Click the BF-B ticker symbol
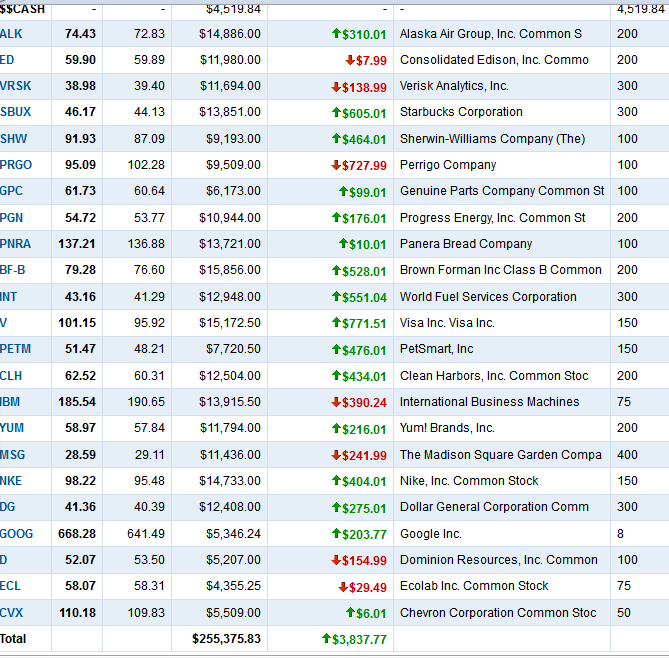This screenshot has height=658, width=669. pyautogui.click(x=12, y=270)
